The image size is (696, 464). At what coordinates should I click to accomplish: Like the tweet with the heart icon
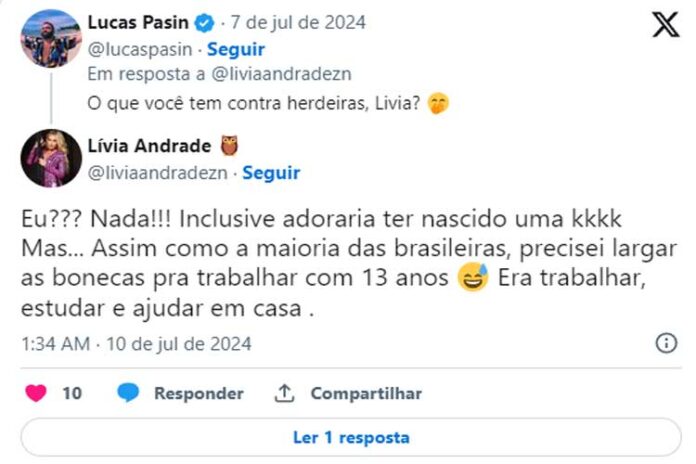[x=36, y=393]
